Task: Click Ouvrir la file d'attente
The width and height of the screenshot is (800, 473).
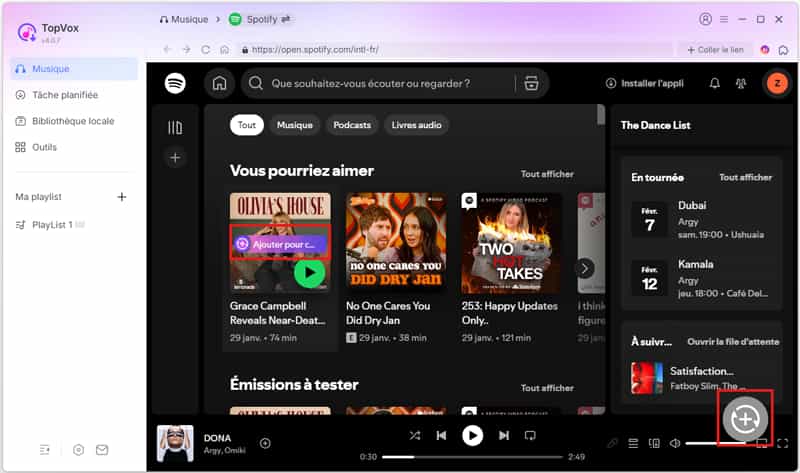Action: coord(733,341)
